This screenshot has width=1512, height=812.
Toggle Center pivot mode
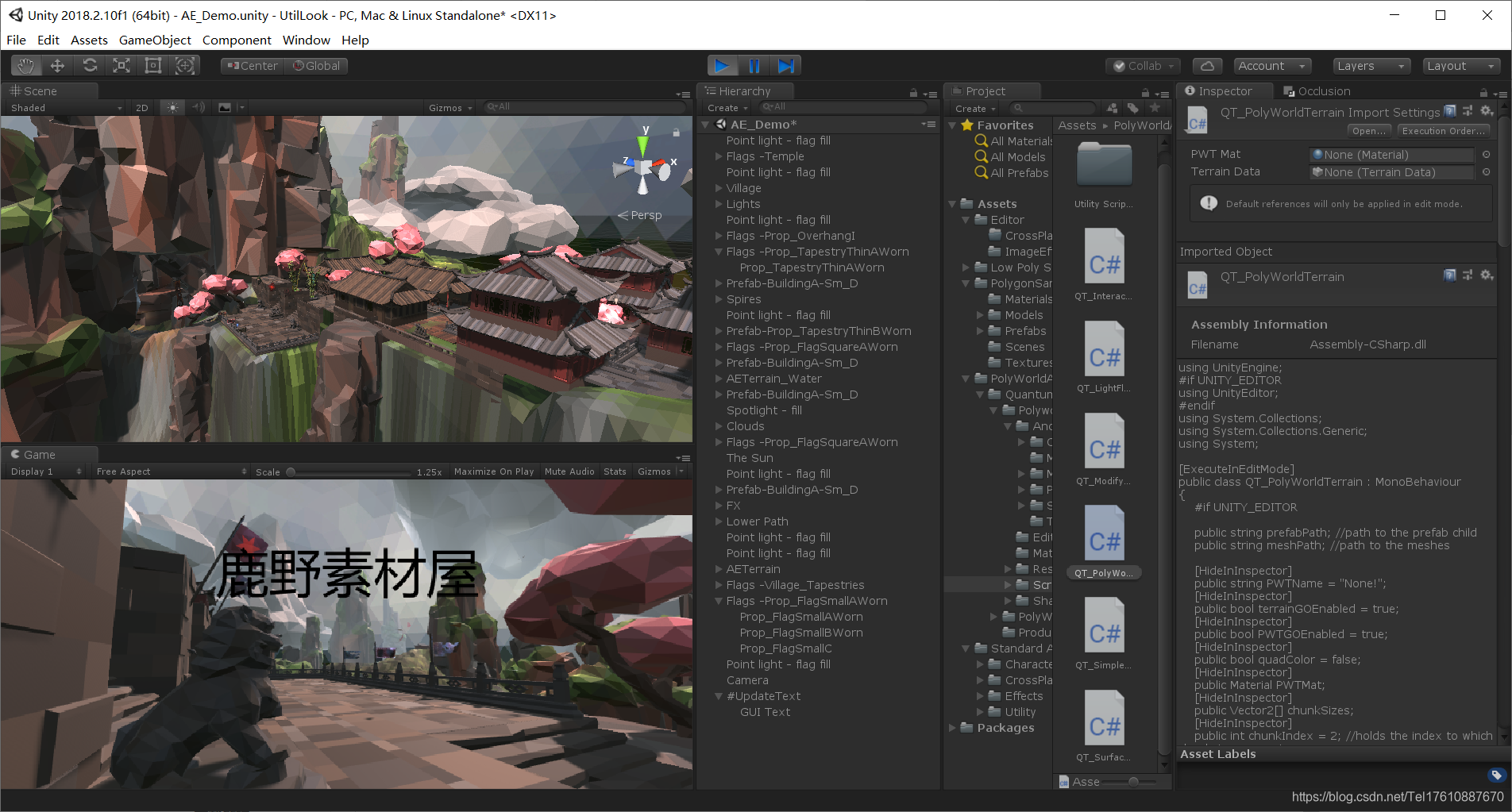(x=253, y=66)
